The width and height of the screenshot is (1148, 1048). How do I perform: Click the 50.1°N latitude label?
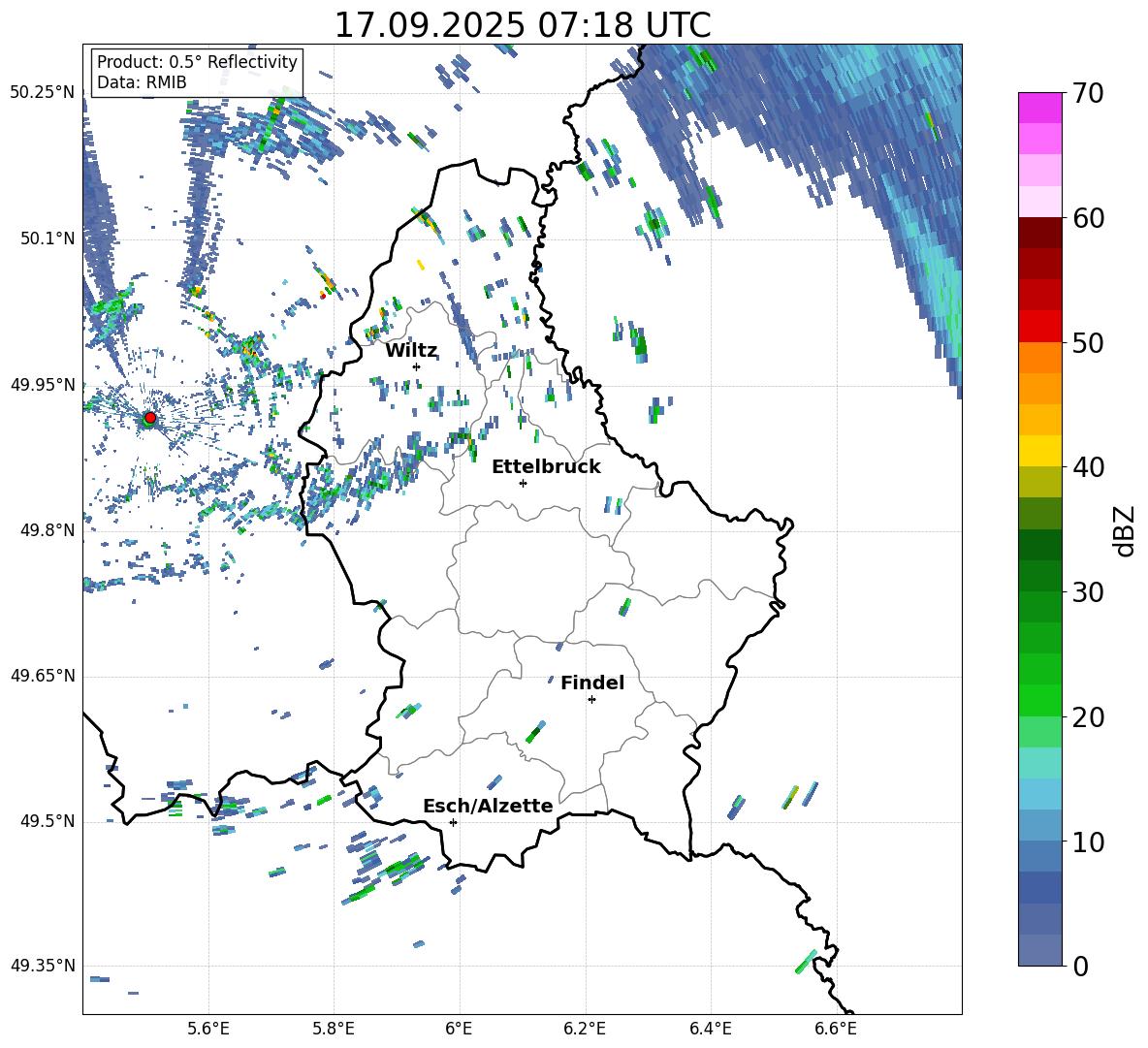pyautogui.click(x=48, y=238)
